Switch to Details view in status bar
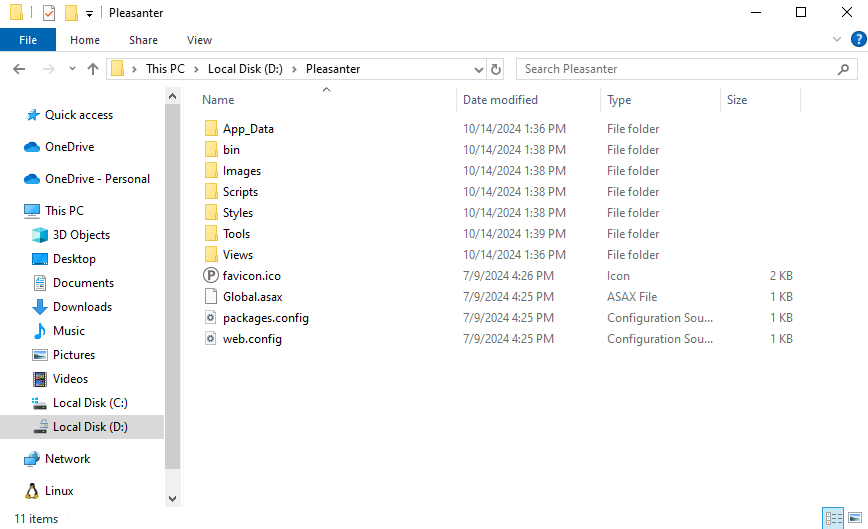The height and width of the screenshot is (529, 868). coord(833,518)
